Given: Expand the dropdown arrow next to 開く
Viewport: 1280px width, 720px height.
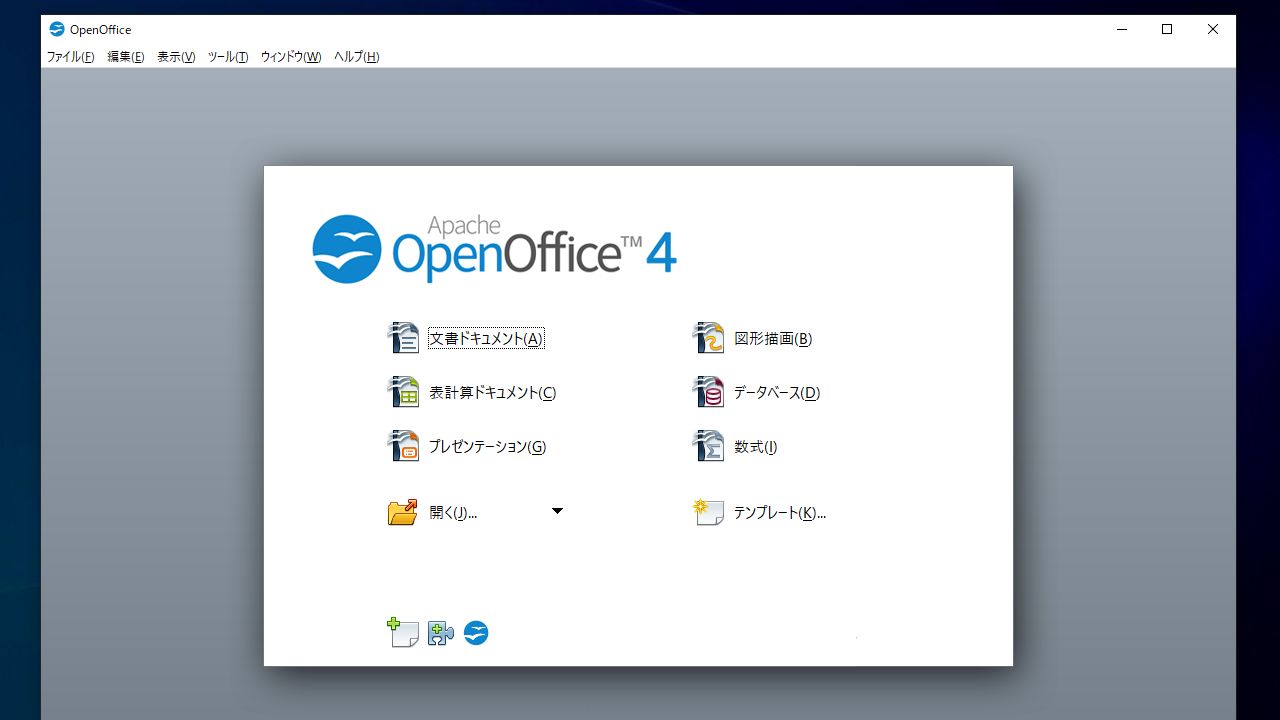Looking at the screenshot, I should point(557,511).
